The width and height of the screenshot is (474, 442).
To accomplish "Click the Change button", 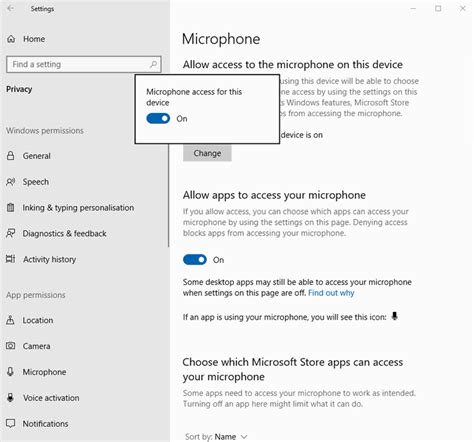I will click(x=207, y=153).
